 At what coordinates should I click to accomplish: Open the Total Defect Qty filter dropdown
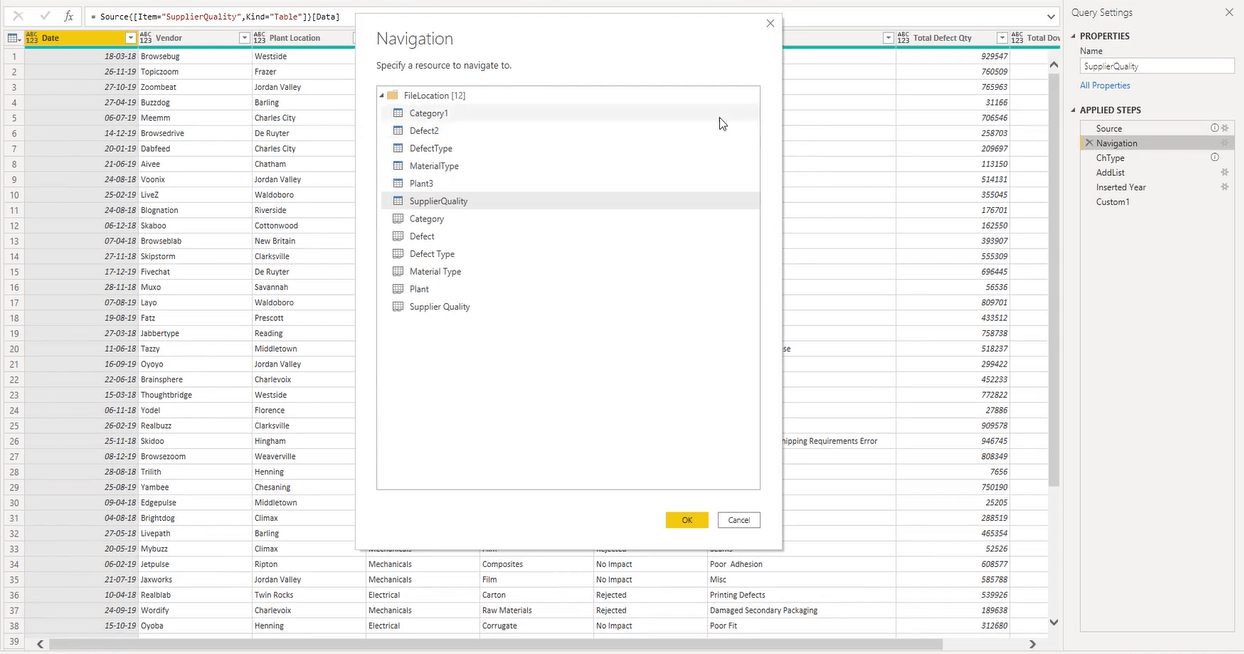tap(1003, 38)
